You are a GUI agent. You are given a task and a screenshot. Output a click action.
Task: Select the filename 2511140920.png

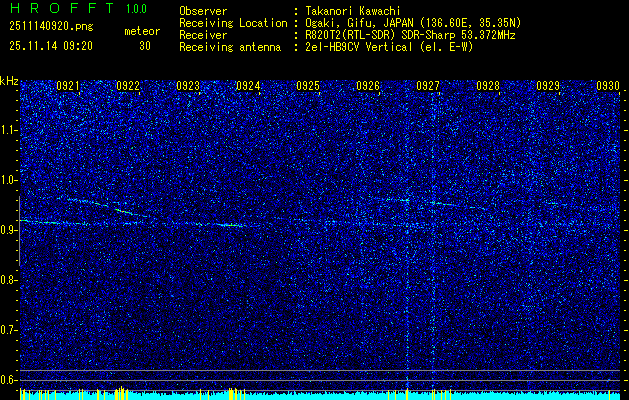point(51,27)
